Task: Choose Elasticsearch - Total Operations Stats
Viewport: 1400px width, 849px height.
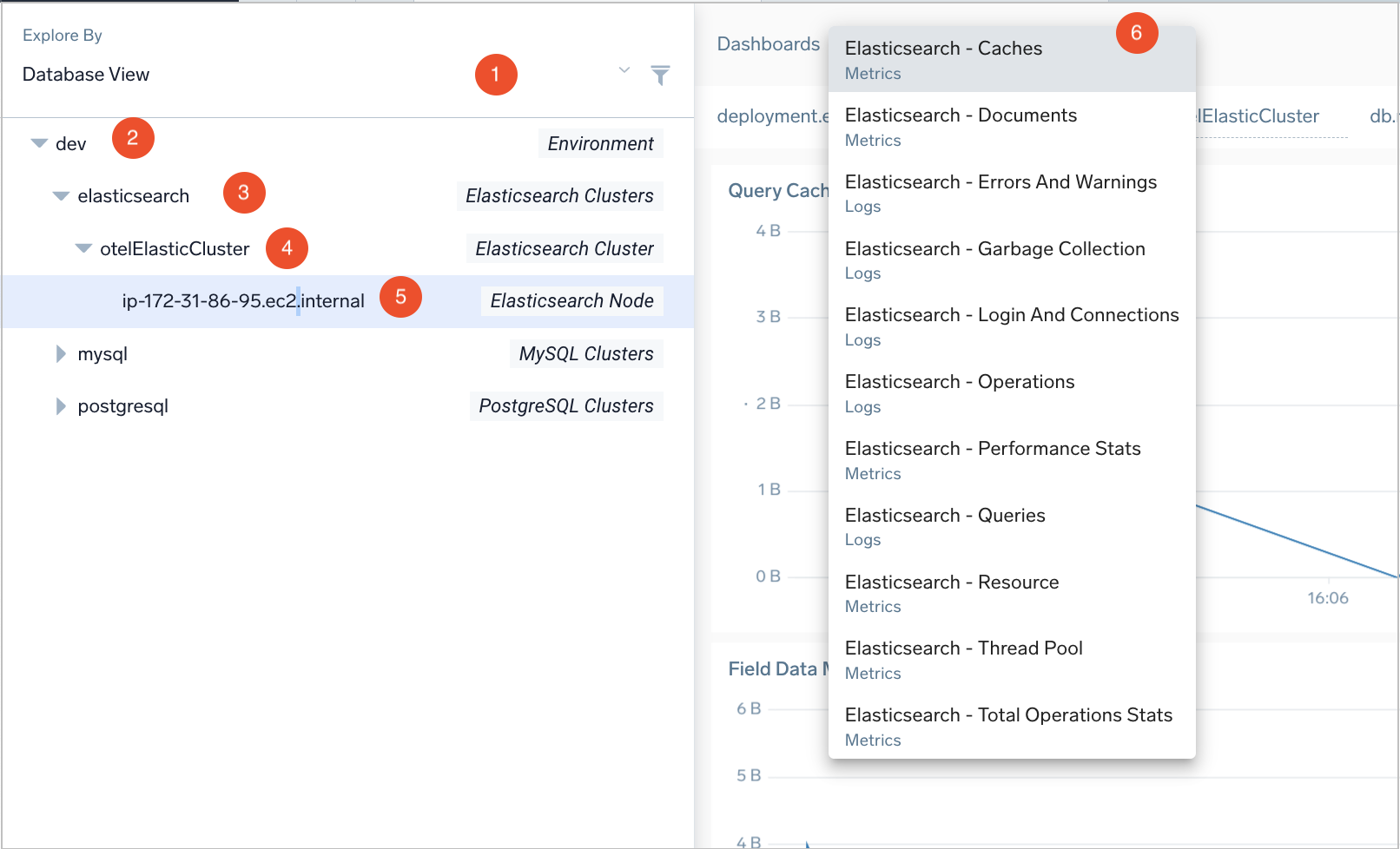Action: click(x=1008, y=726)
